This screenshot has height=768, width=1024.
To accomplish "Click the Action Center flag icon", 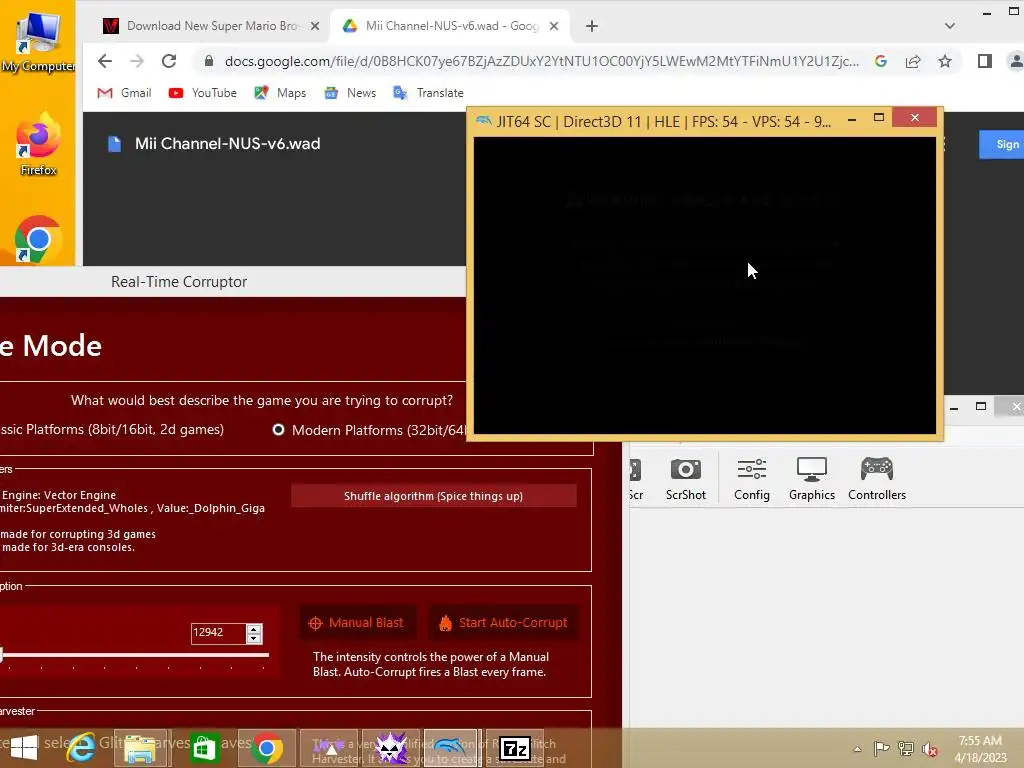I will tap(881, 748).
